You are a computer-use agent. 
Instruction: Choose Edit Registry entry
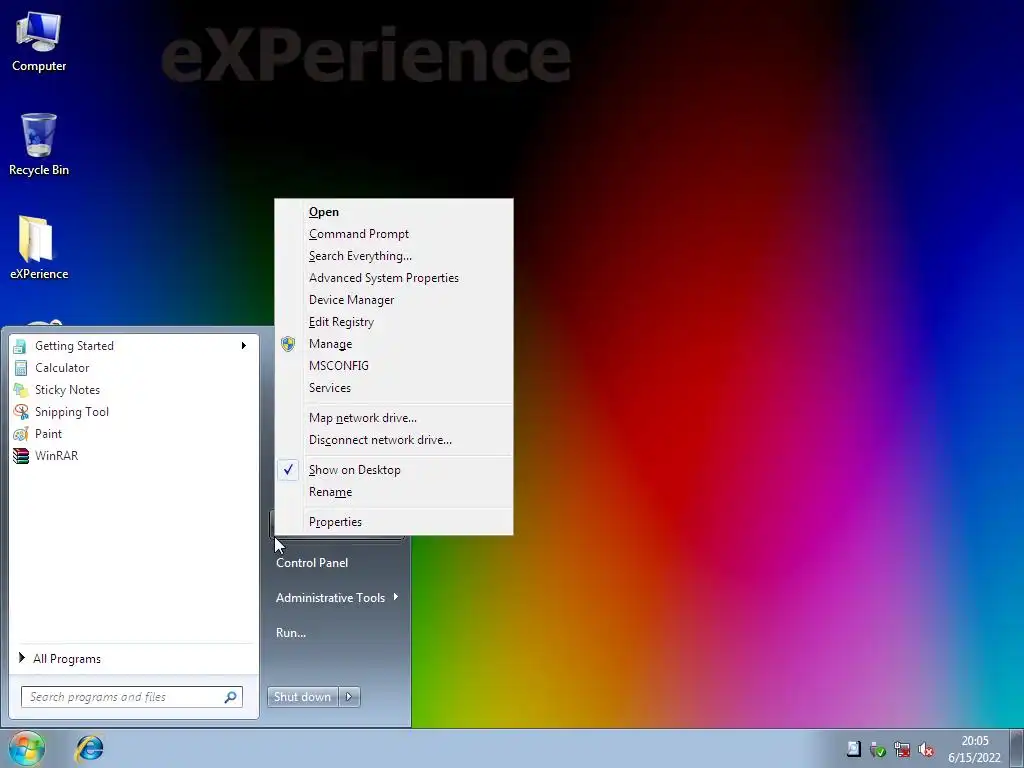click(x=394, y=322)
